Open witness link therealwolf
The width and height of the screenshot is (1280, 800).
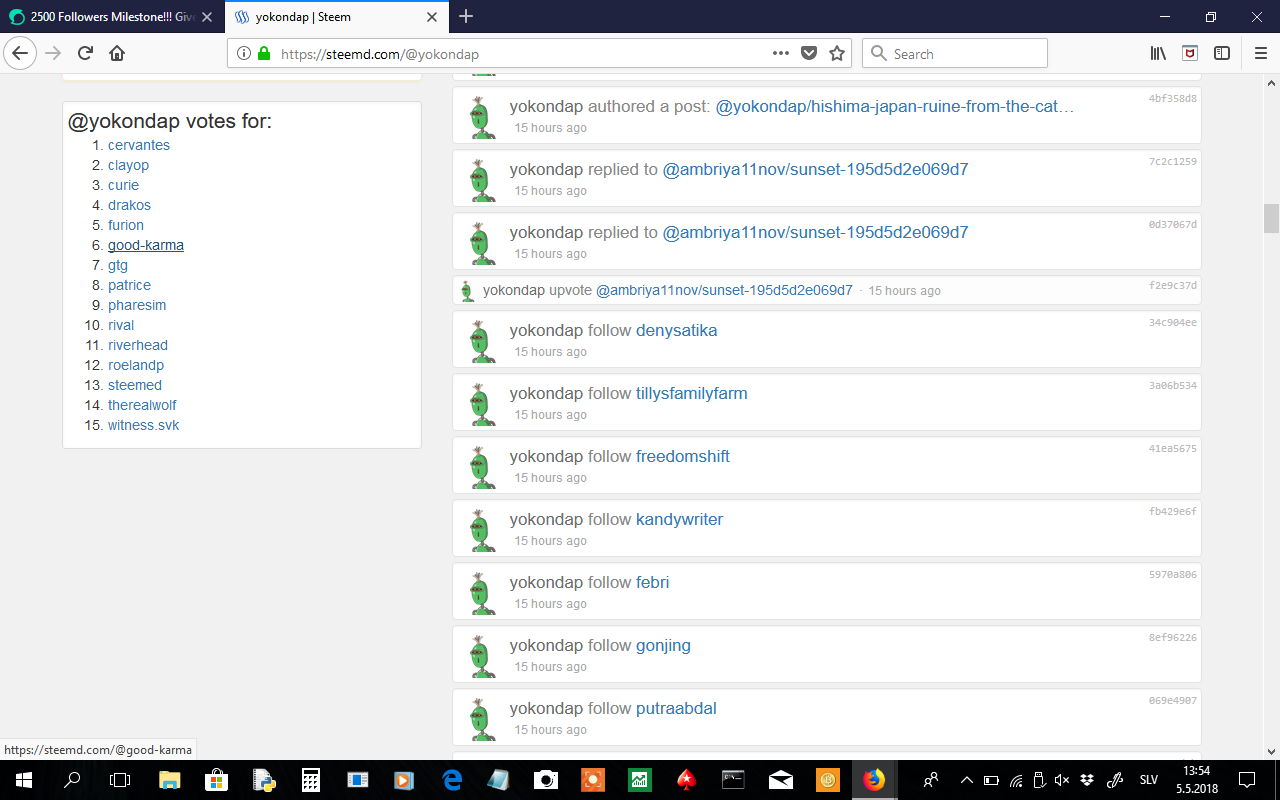pyautogui.click(x=142, y=405)
